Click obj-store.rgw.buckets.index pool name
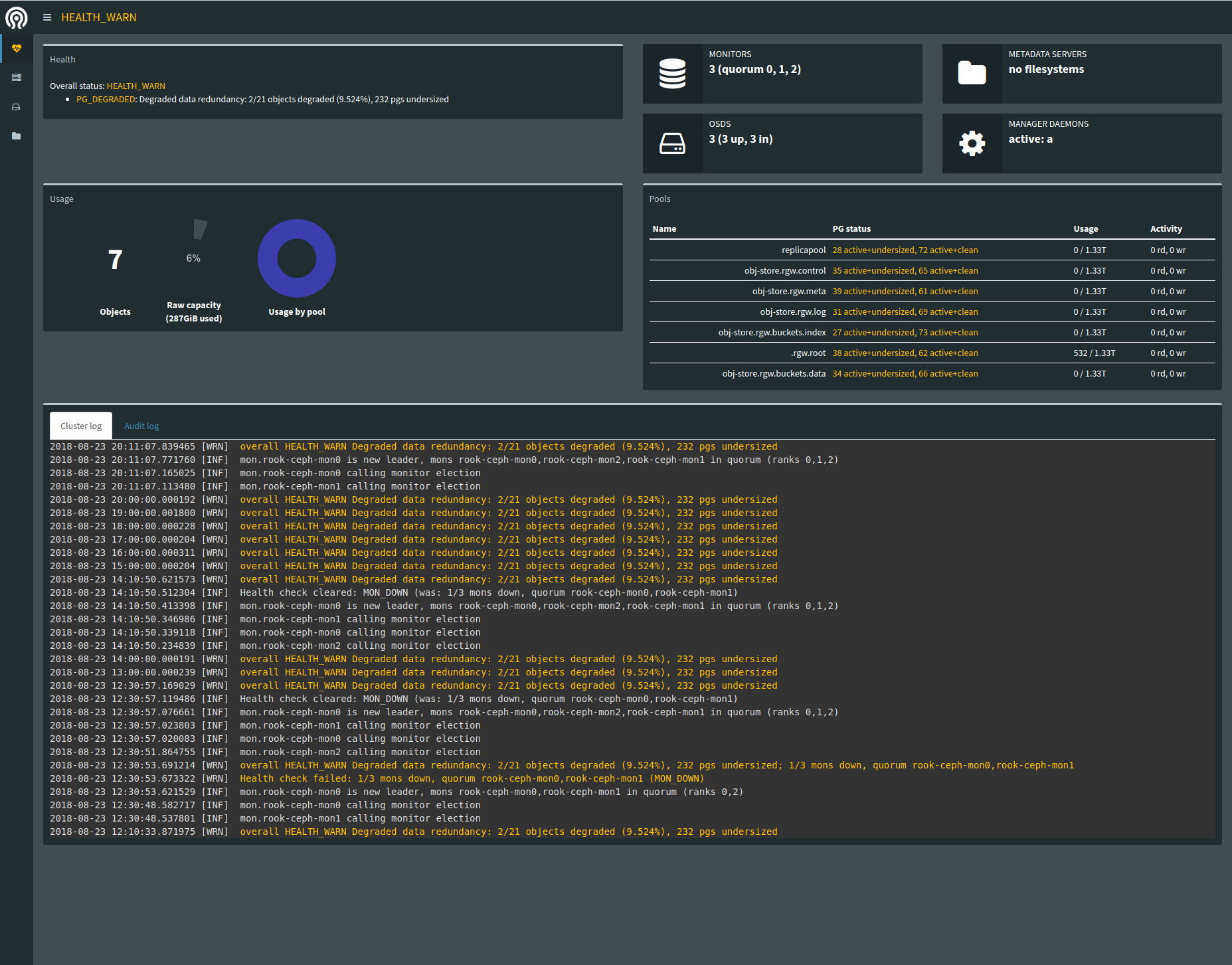This screenshot has width=1232, height=965. pos(772,332)
